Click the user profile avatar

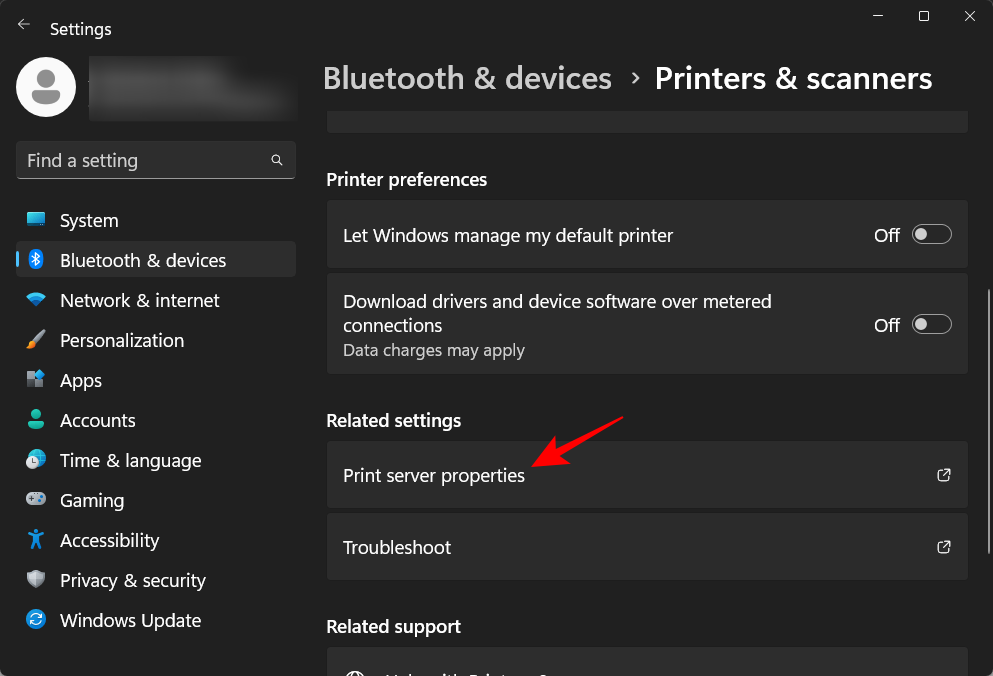coord(46,87)
